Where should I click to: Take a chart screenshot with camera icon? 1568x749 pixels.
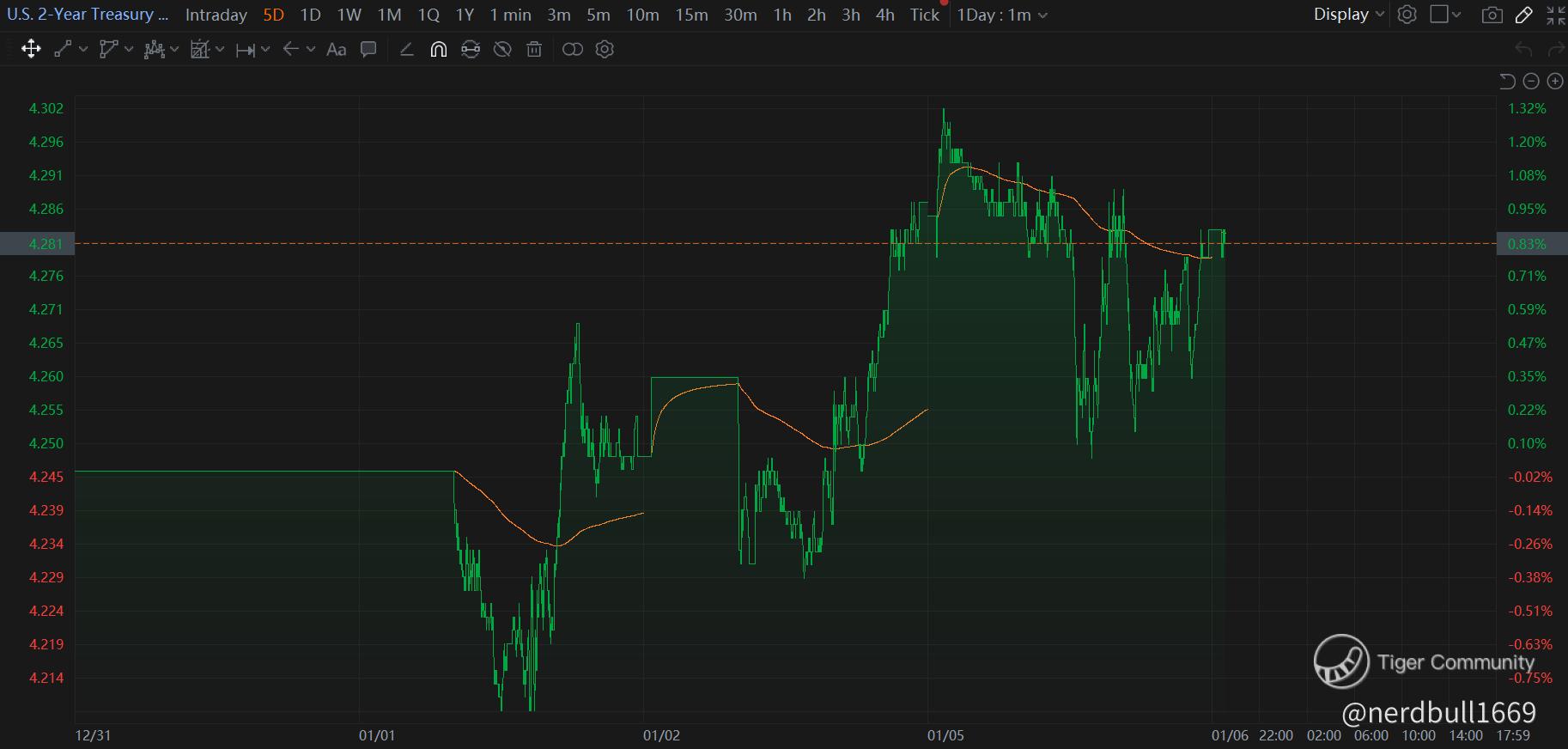1492,15
